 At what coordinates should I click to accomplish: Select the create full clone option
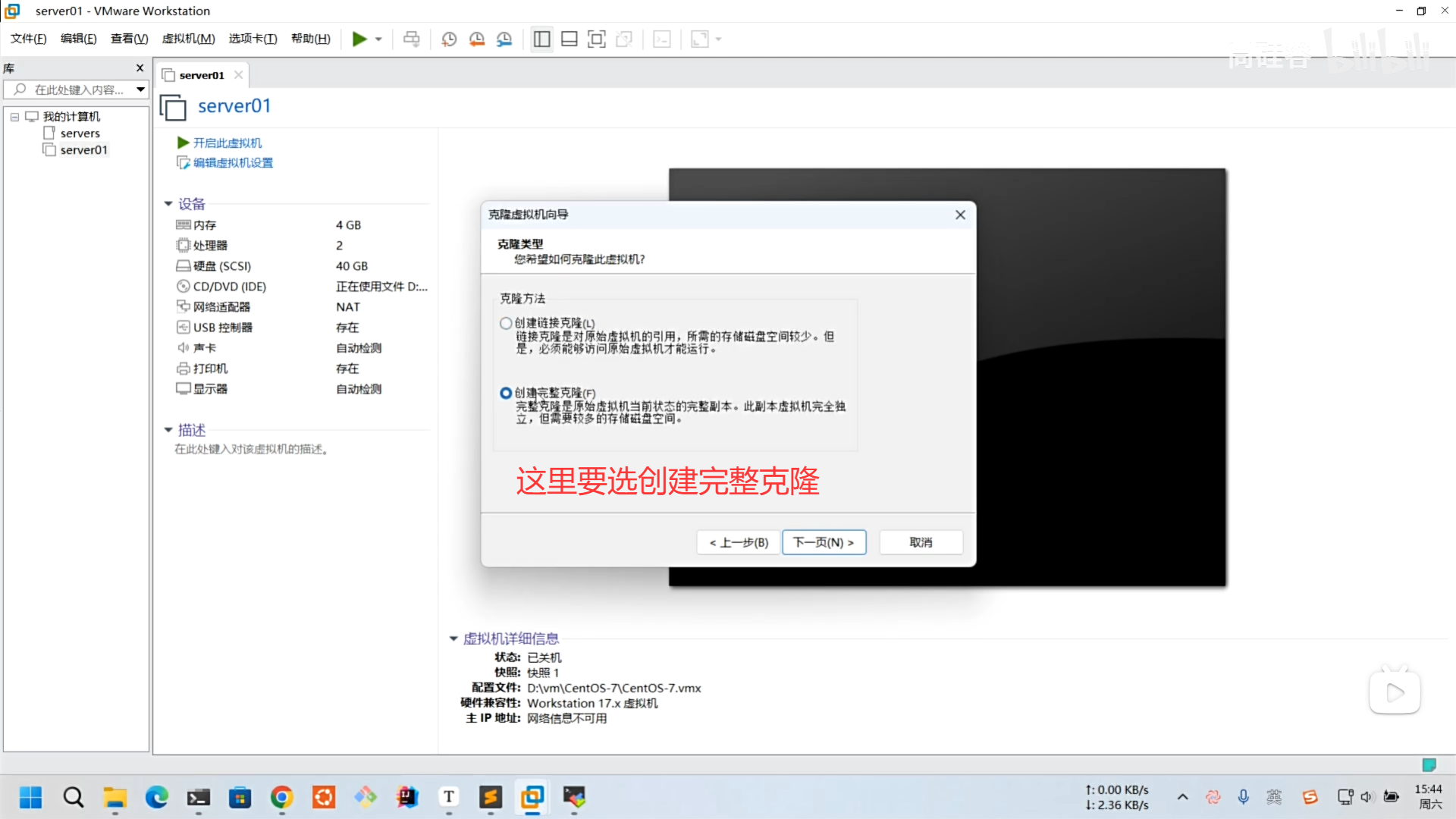pos(506,393)
